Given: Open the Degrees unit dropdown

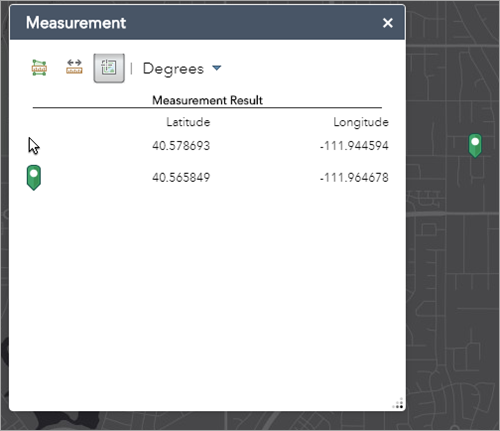Looking at the screenshot, I should click(x=182, y=69).
